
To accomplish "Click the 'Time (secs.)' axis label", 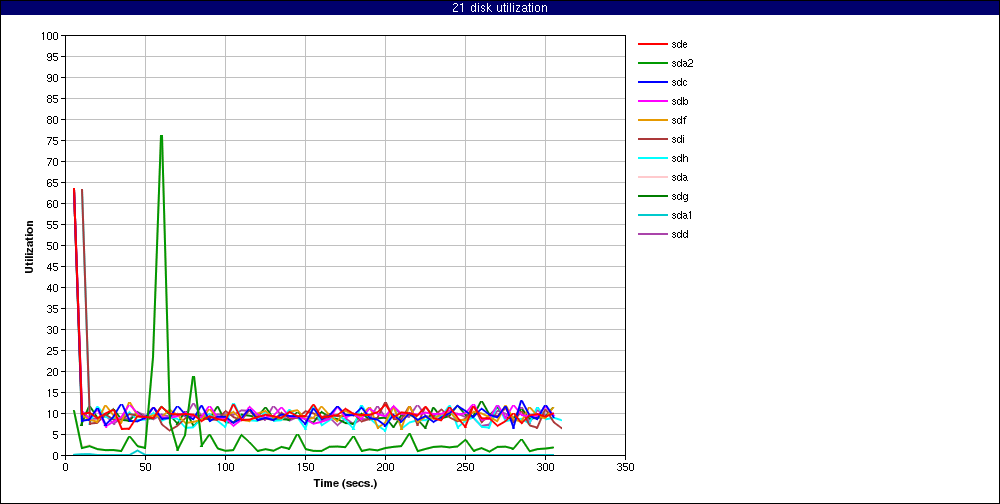I will [x=345, y=484].
